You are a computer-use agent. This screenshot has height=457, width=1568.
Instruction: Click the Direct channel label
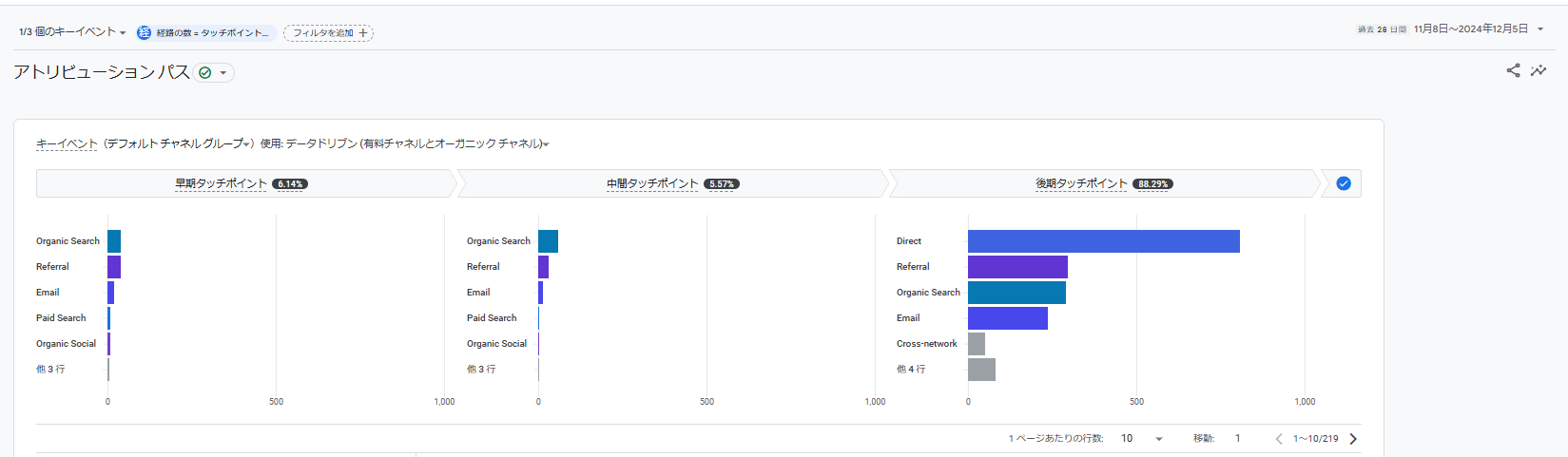click(909, 241)
